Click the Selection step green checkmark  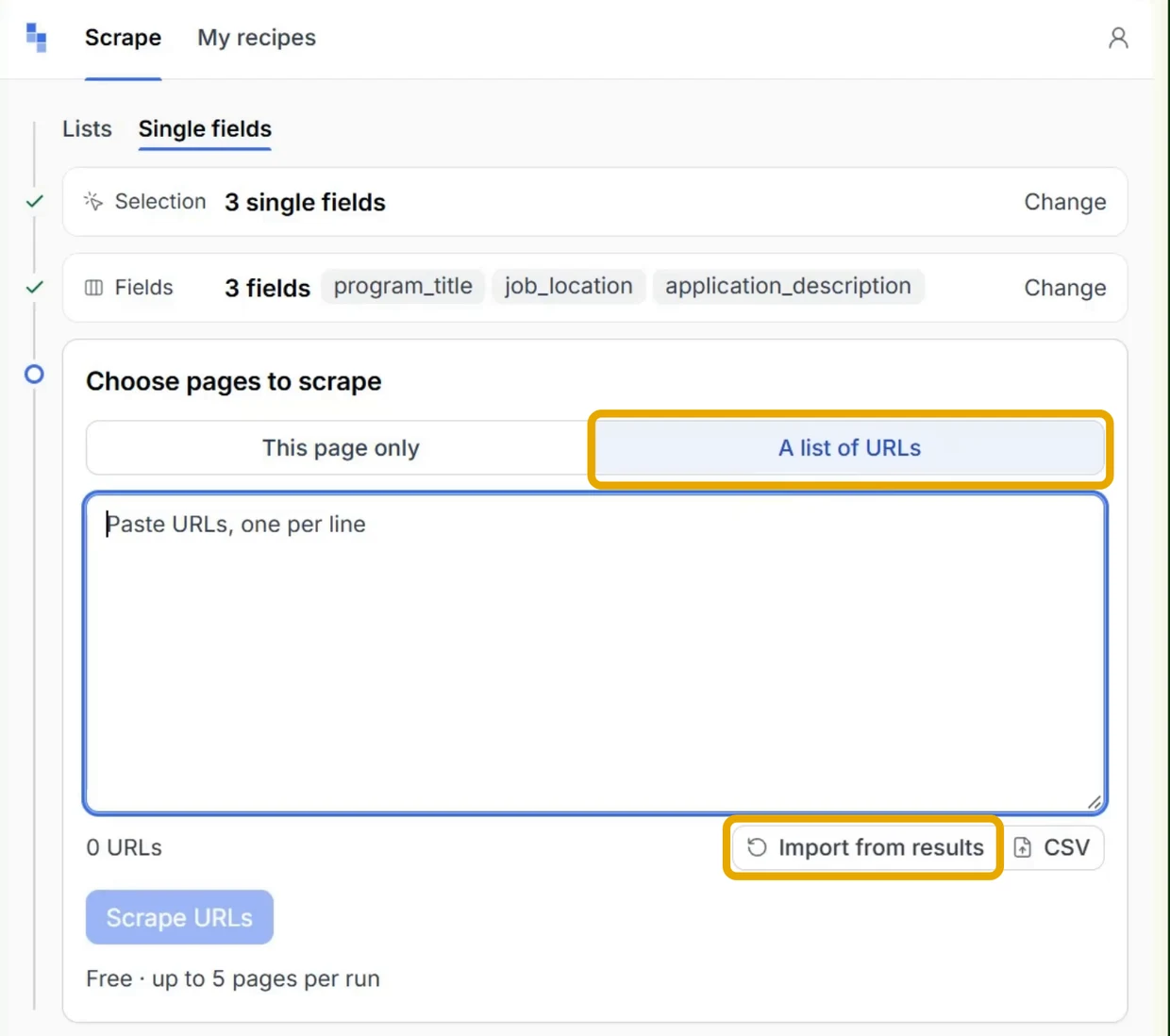(x=35, y=201)
